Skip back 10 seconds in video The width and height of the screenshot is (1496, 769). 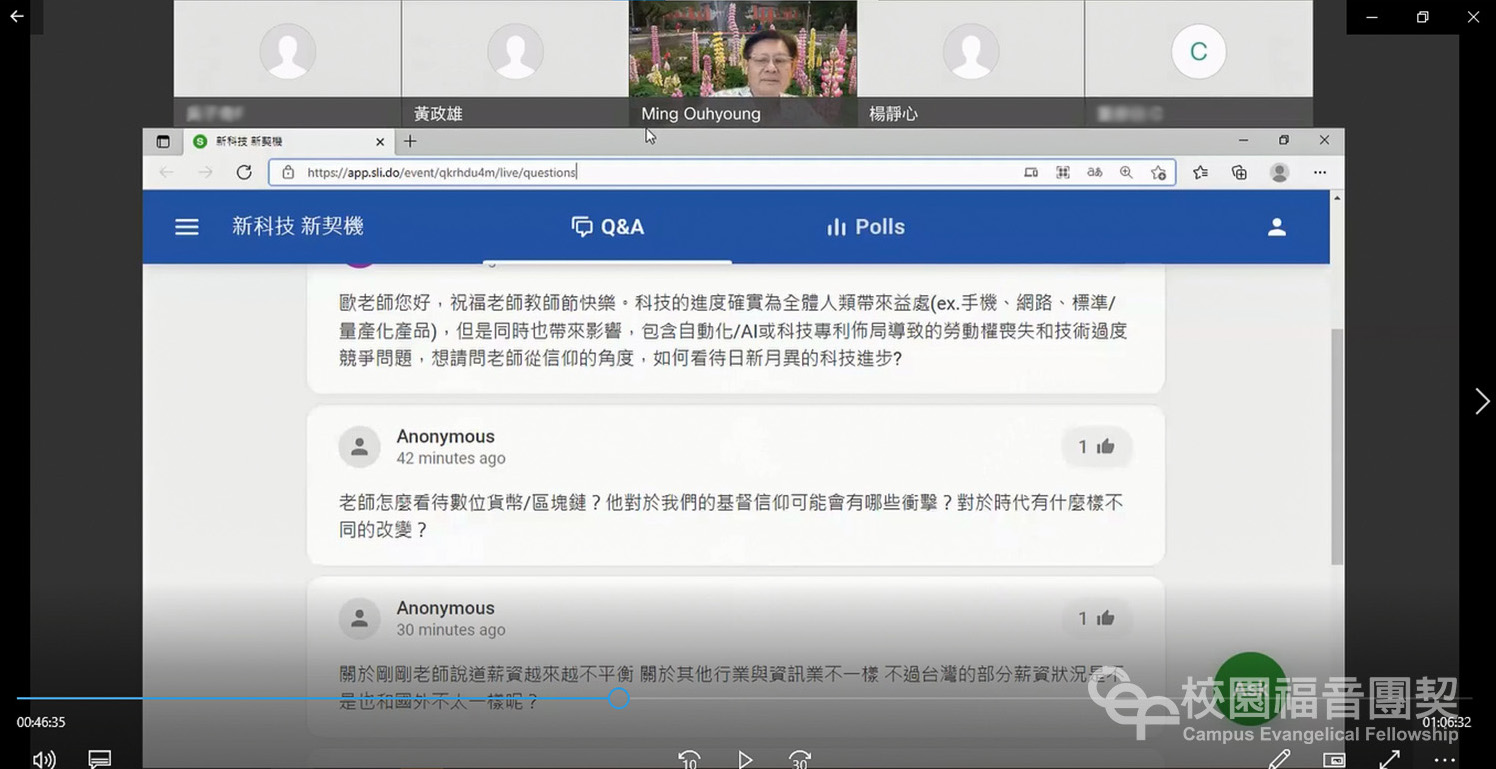click(x=689, y=760)
